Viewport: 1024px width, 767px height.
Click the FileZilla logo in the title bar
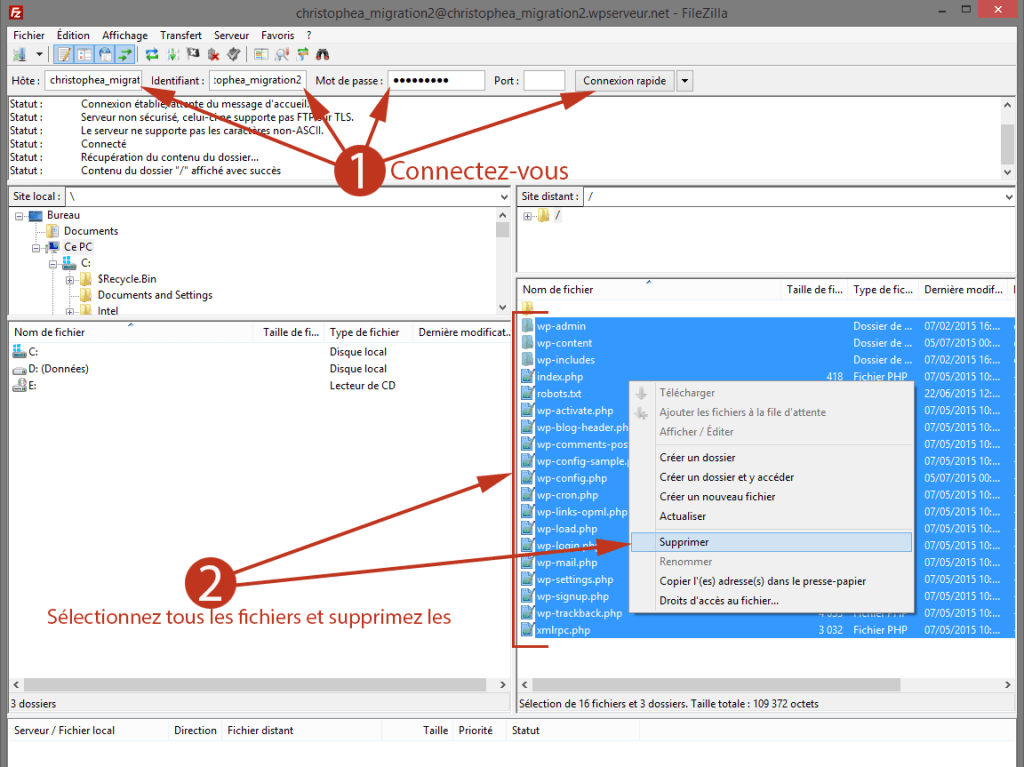point(16,12)
